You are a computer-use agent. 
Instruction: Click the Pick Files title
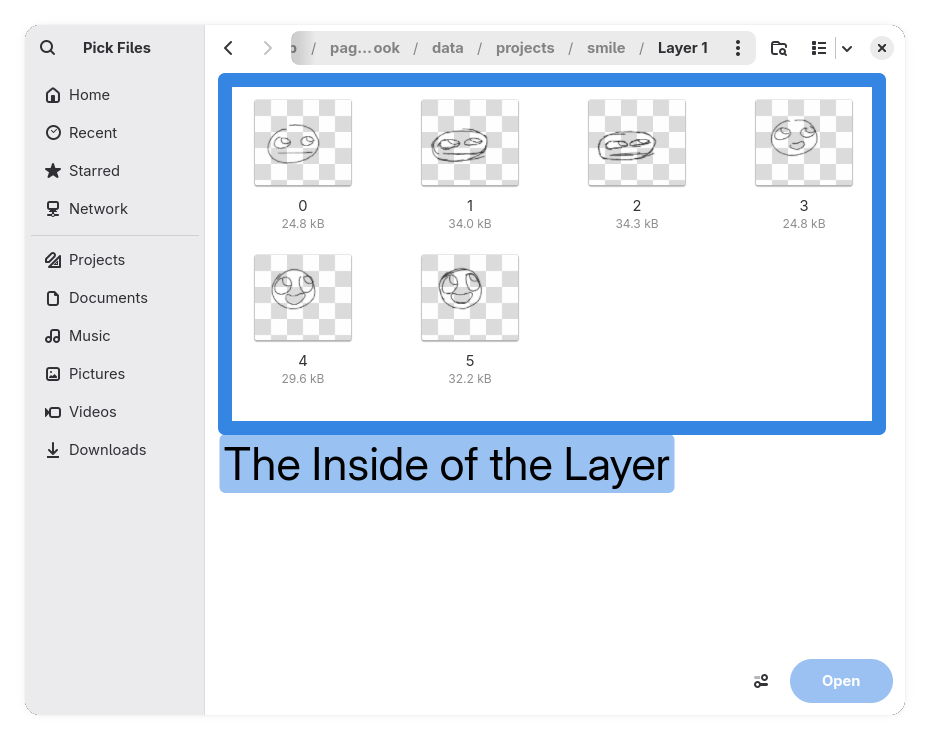[117, 48]
